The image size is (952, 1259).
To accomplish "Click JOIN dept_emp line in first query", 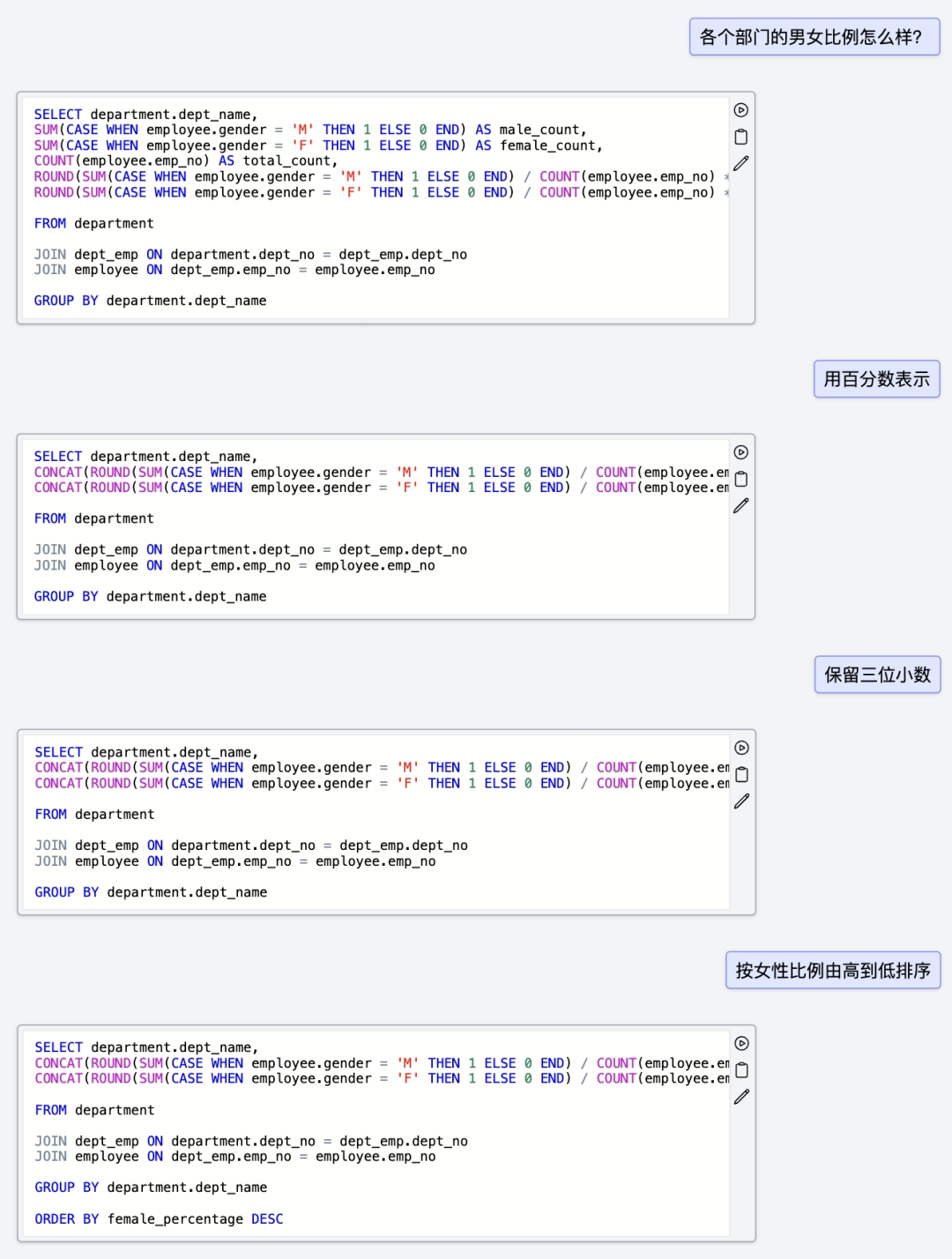I will tap(250, 254).
